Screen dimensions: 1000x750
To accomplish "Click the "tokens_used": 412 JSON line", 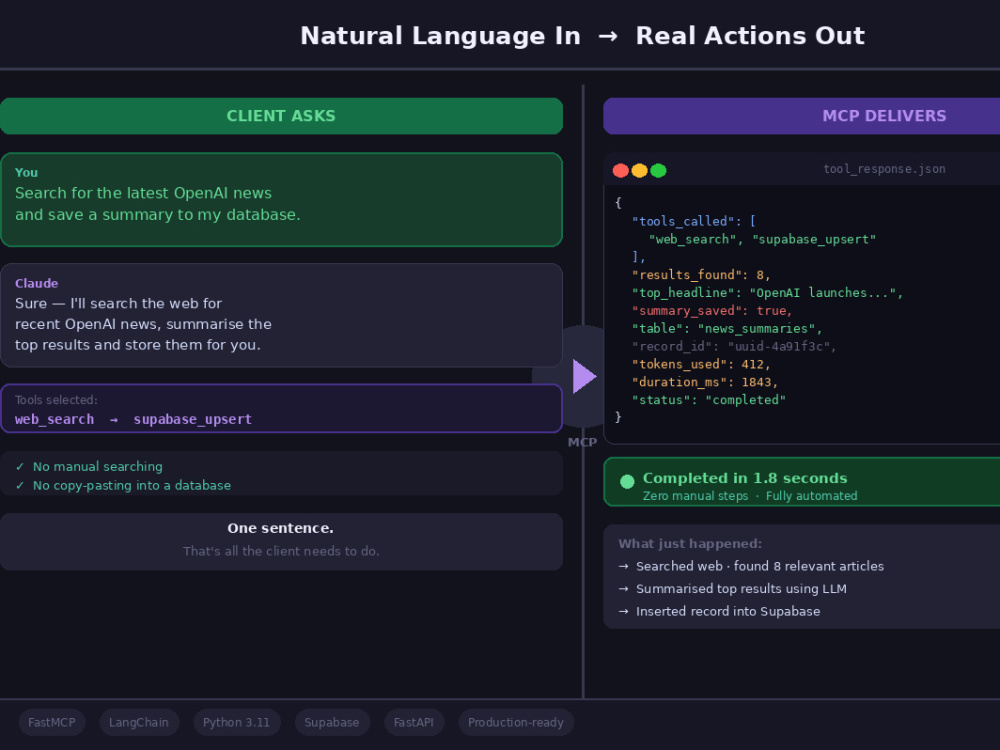I will [x=701, y=364].
